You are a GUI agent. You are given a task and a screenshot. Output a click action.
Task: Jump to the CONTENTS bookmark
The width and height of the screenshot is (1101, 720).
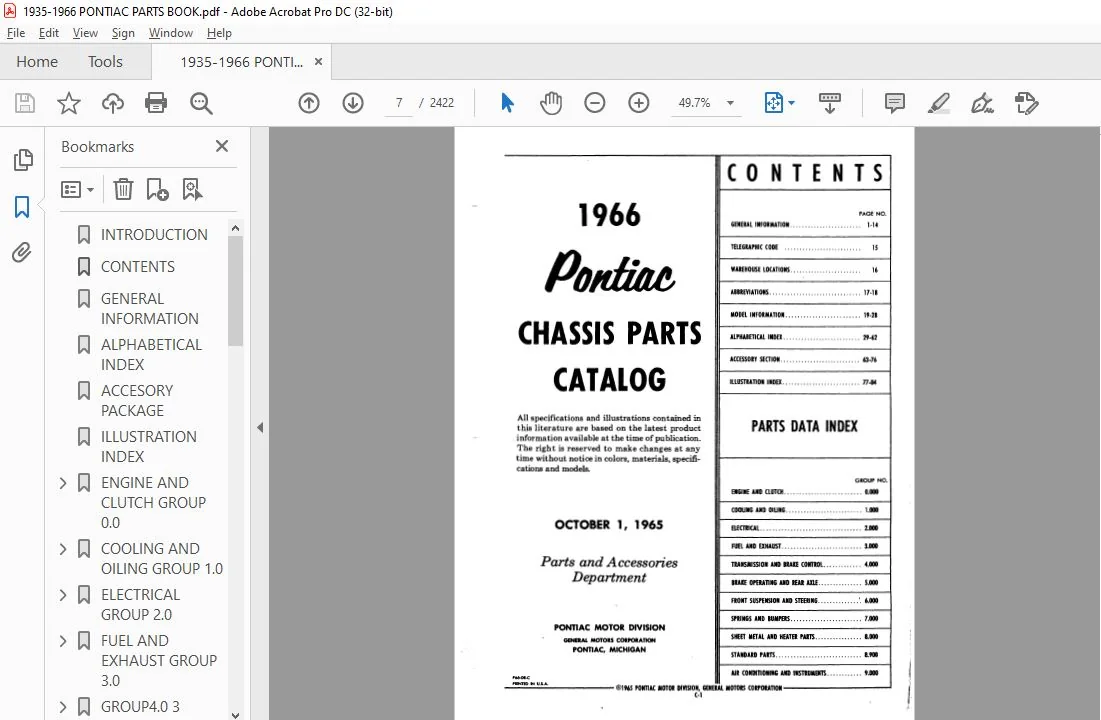[138, 267]
